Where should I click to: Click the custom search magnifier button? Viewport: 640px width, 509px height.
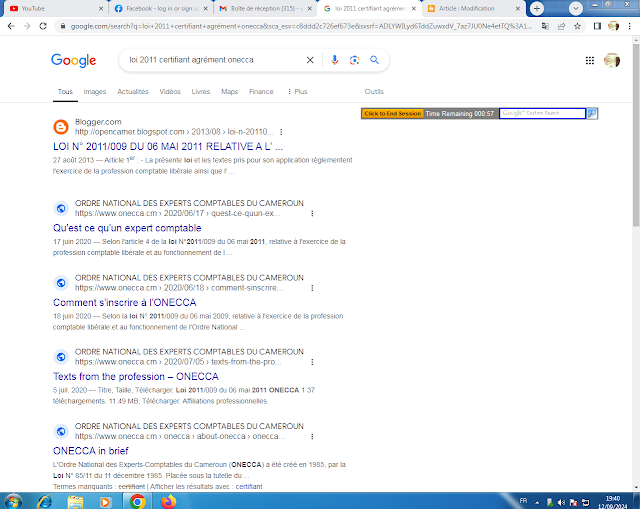[x=592, y=113]
